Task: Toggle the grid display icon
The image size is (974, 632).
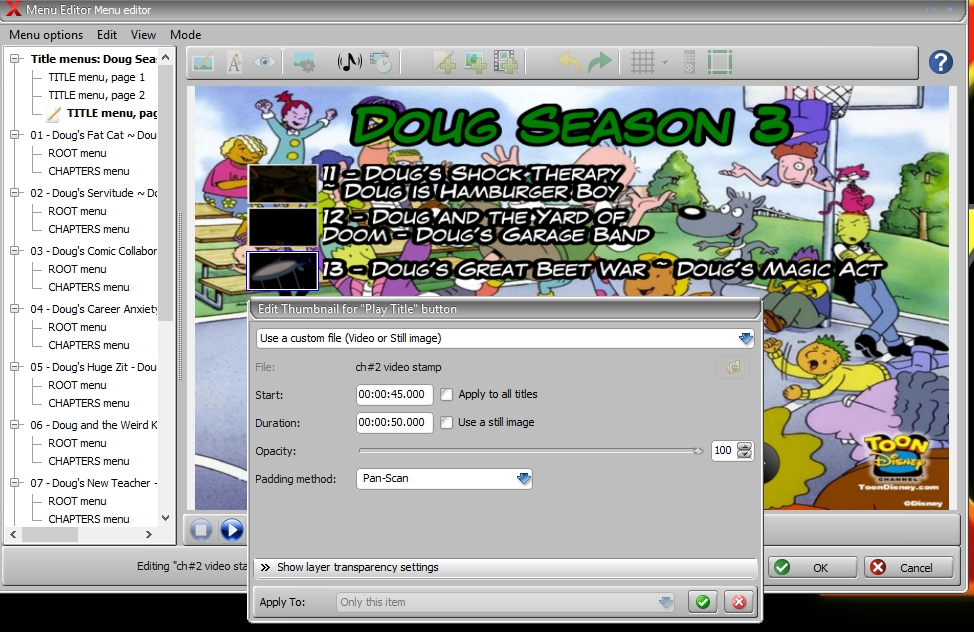Action: [x=642, y=62]
